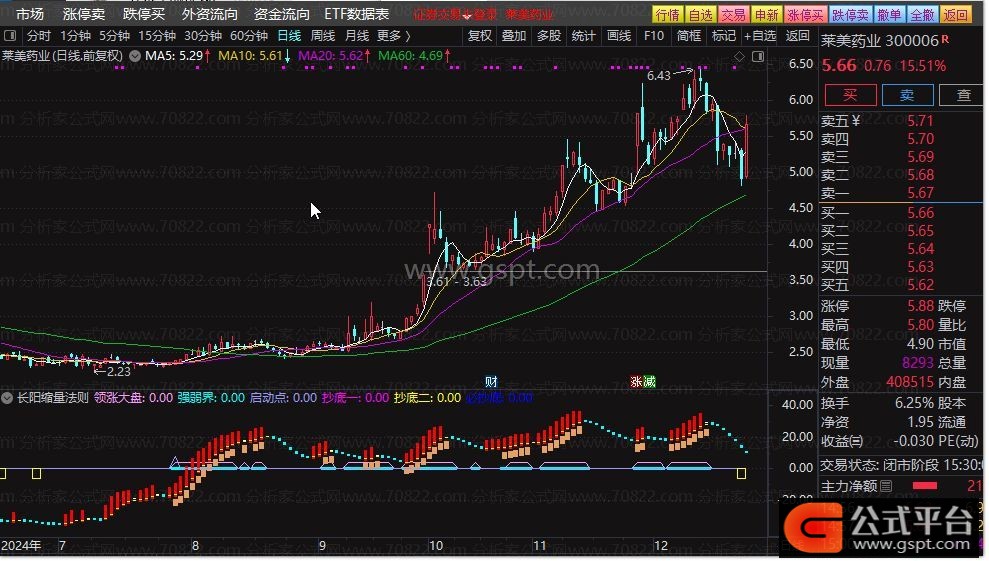
Task: Click the 涨 marker on the chart
Action: point(636,382)
